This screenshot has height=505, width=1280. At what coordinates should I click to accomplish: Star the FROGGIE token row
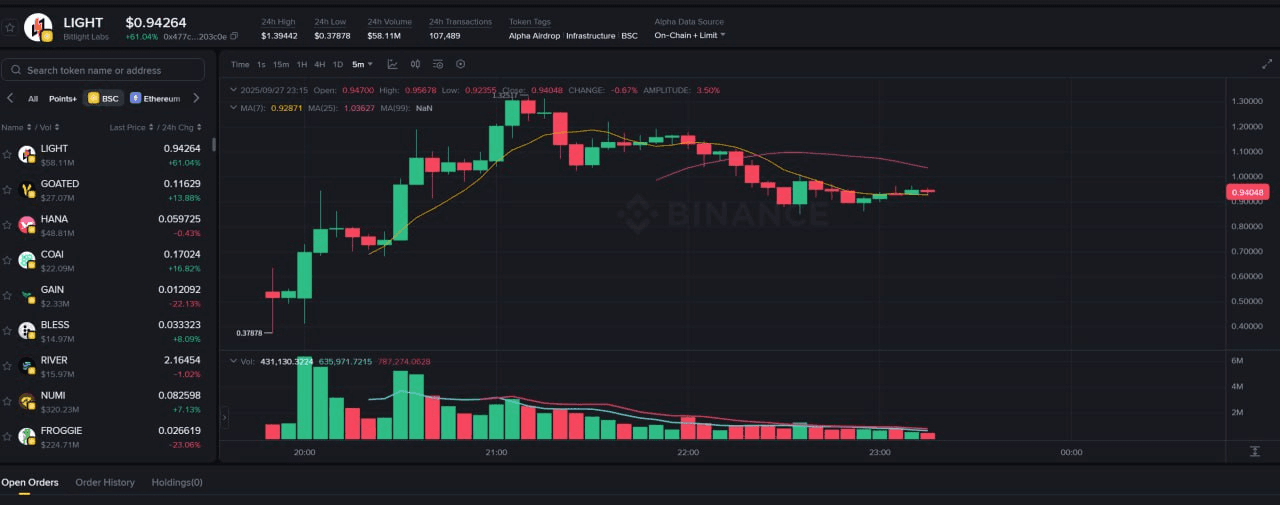[x=7, y=436]
